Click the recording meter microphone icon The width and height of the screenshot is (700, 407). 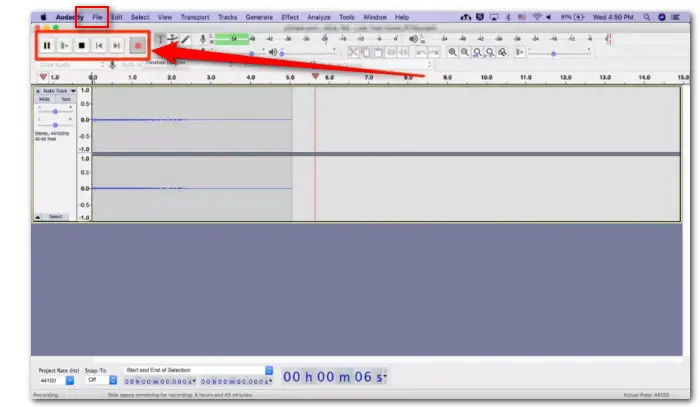click(203, 39)
